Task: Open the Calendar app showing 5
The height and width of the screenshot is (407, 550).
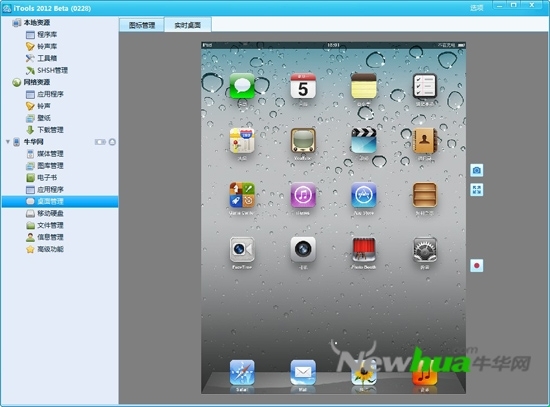Action: coord(303,86)
